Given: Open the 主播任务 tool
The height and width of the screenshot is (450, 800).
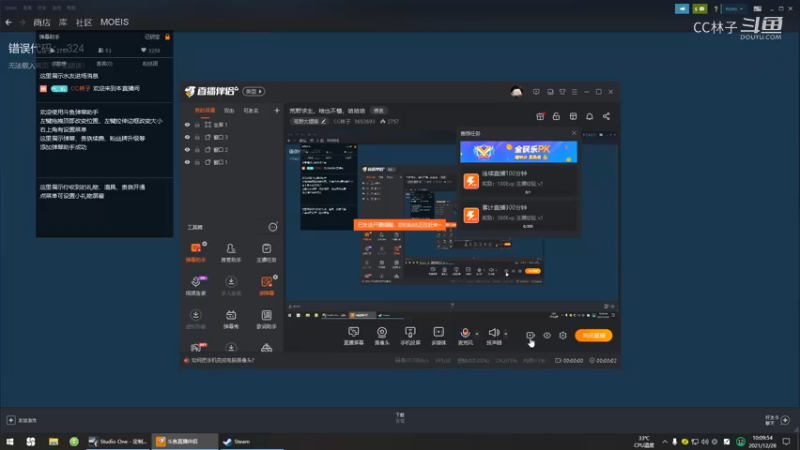Looking at the screenshot, I should pos(266,253).
